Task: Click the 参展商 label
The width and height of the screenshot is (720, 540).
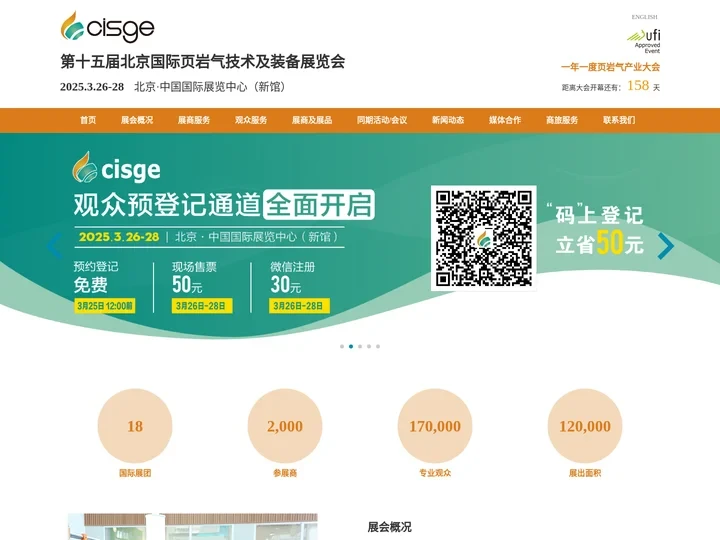Action: 285,473
